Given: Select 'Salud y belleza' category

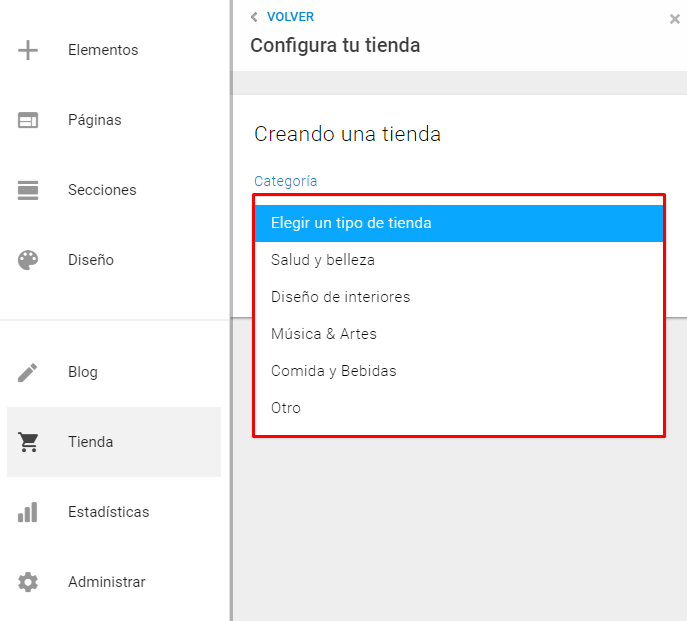Looking at the screenshot, I should click(x=459, y=260).
